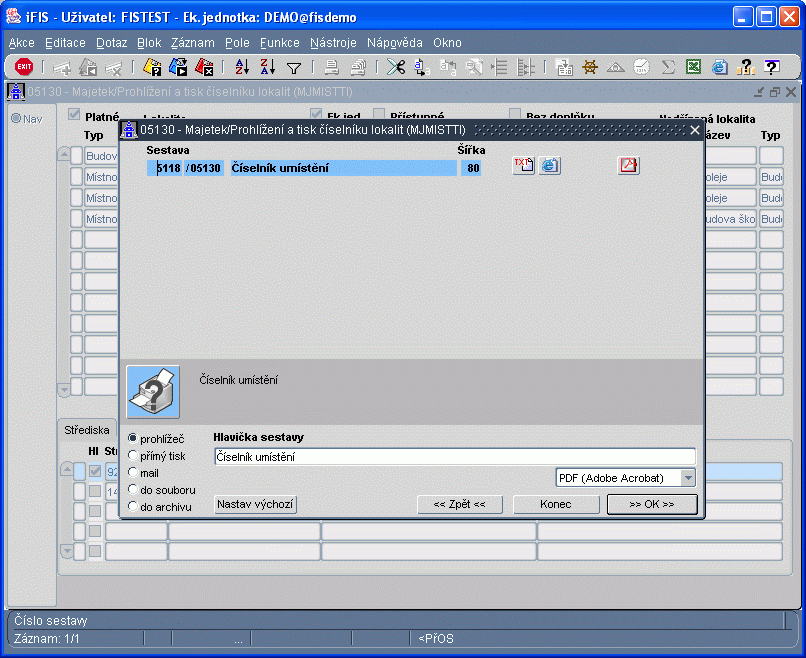806x658 pixels.
Task: Toggle checked HI checkbox in first Střediska row
Action: pos(95,471)
